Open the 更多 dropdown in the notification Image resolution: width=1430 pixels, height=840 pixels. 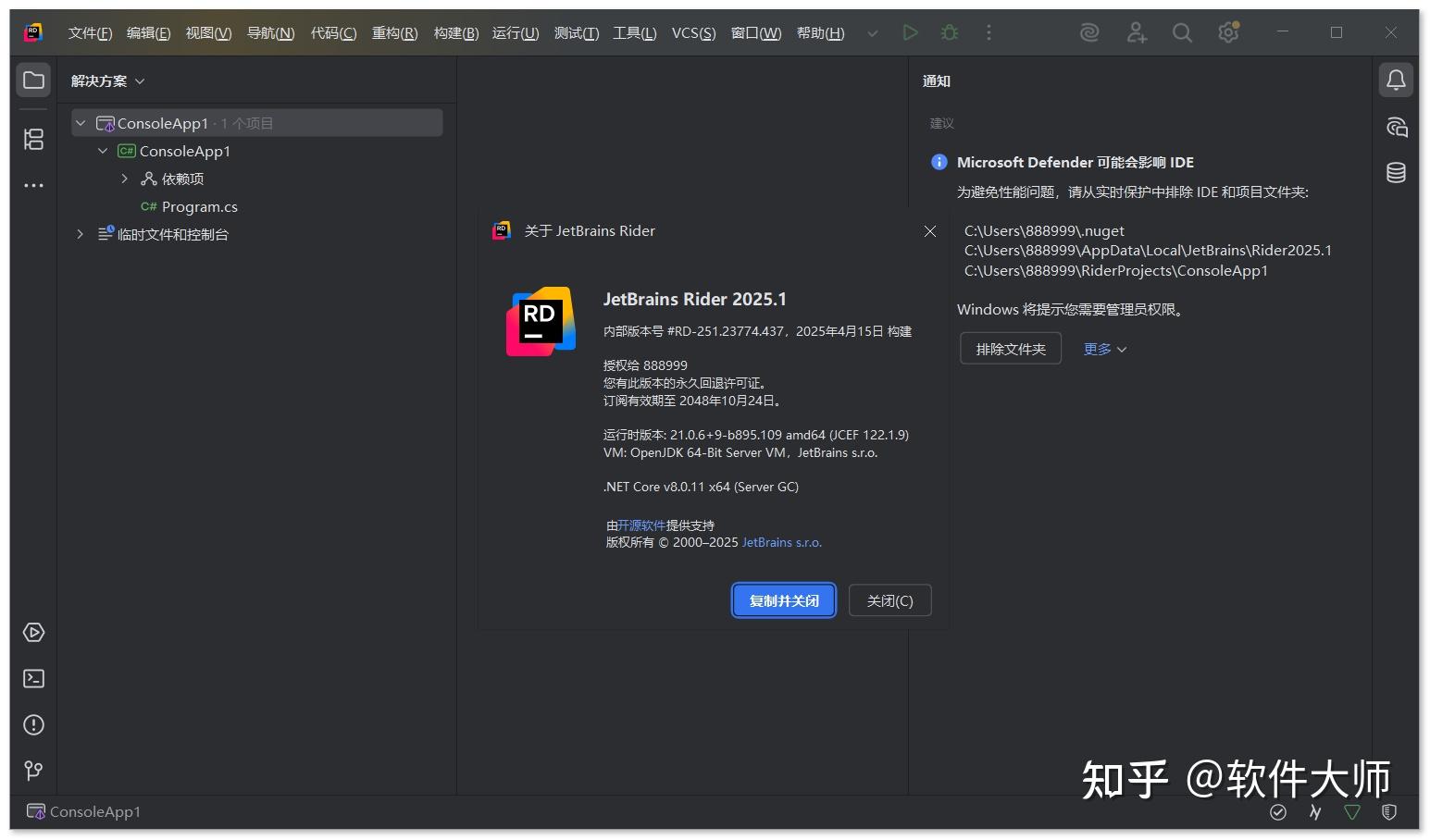click(1103, 349)
